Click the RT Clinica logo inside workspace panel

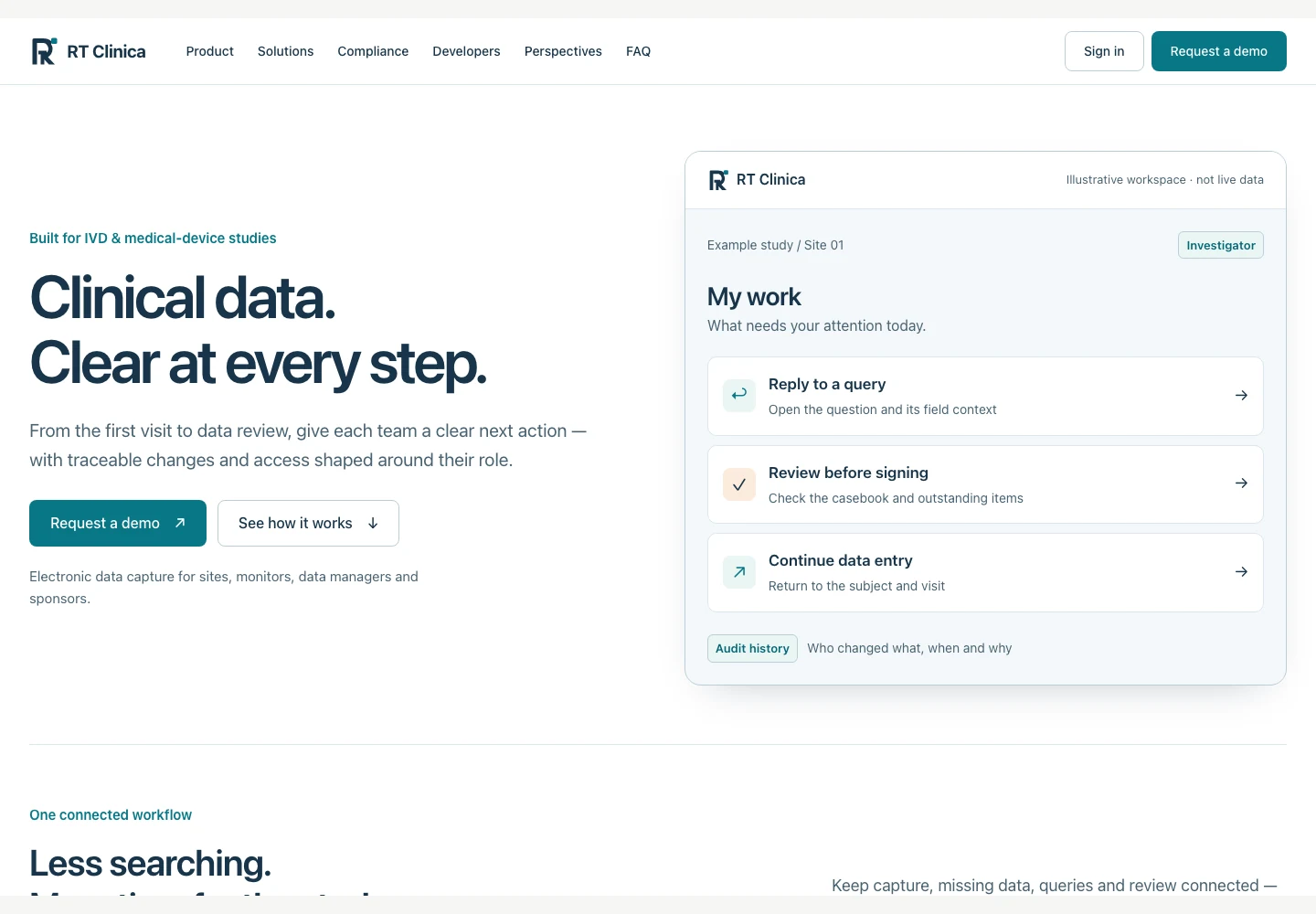click(x=757, y=180)
